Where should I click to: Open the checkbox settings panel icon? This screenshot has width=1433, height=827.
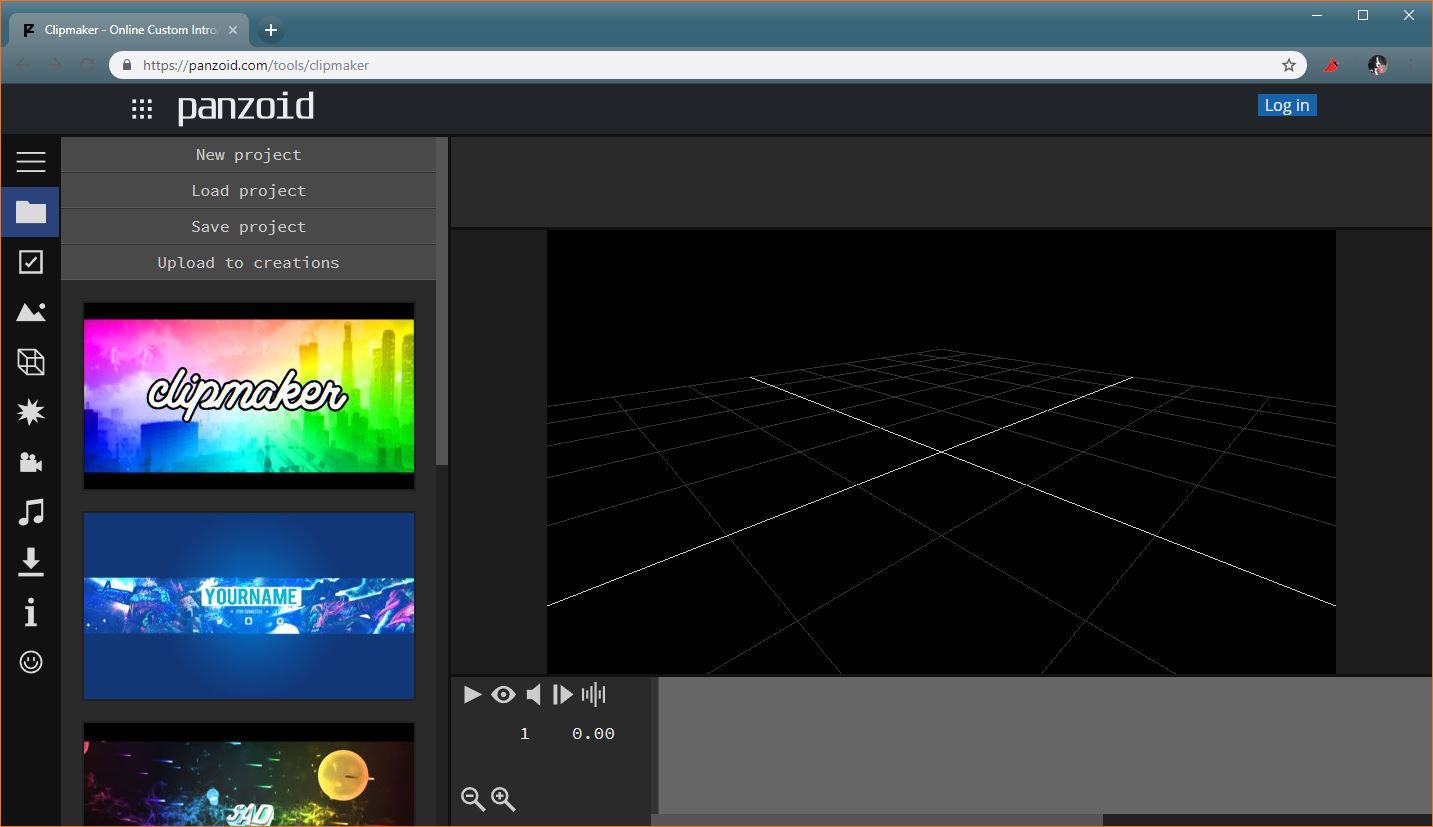[x=31, y=262]
